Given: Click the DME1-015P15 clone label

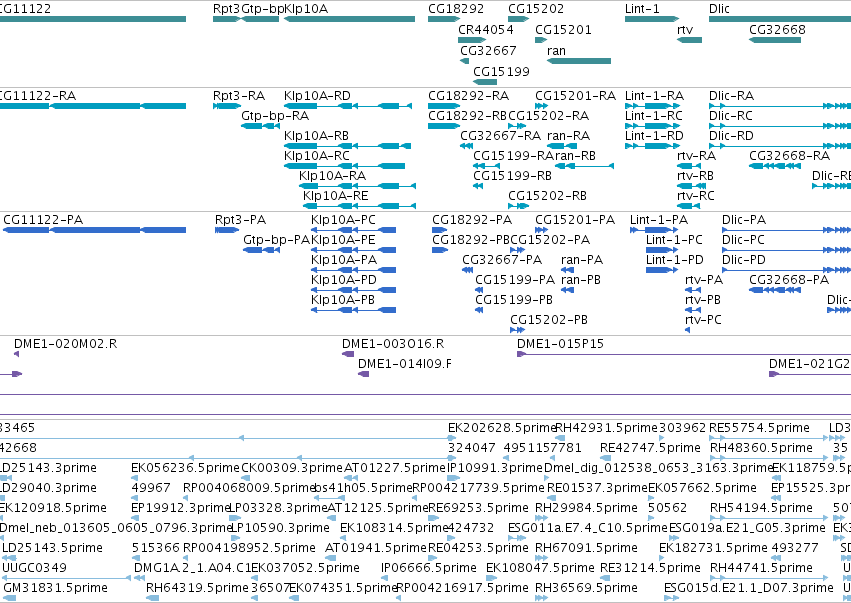Looking at the screenshot, I should click(560, 344).
